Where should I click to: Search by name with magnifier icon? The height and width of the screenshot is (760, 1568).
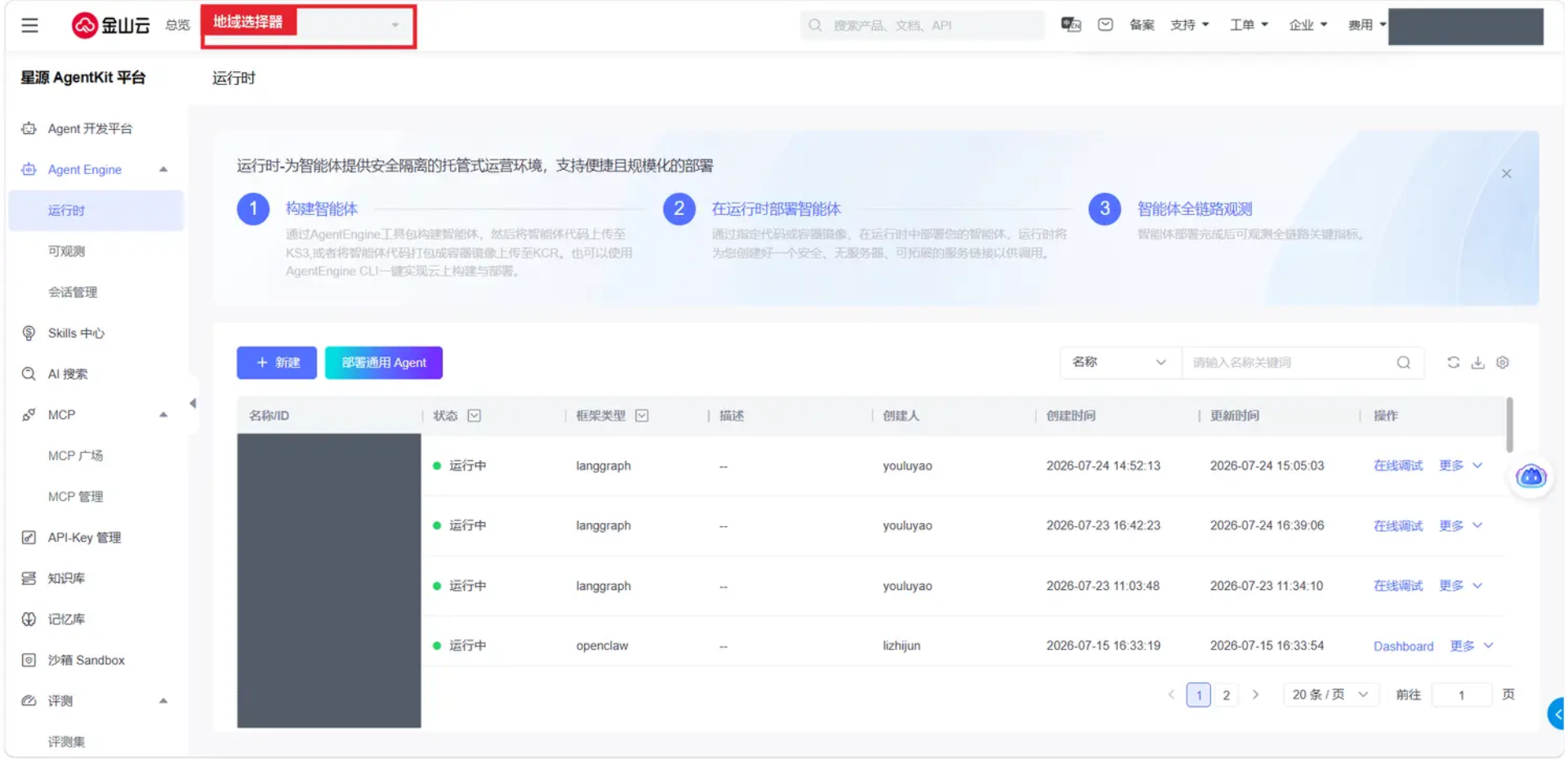[1404, 362]
